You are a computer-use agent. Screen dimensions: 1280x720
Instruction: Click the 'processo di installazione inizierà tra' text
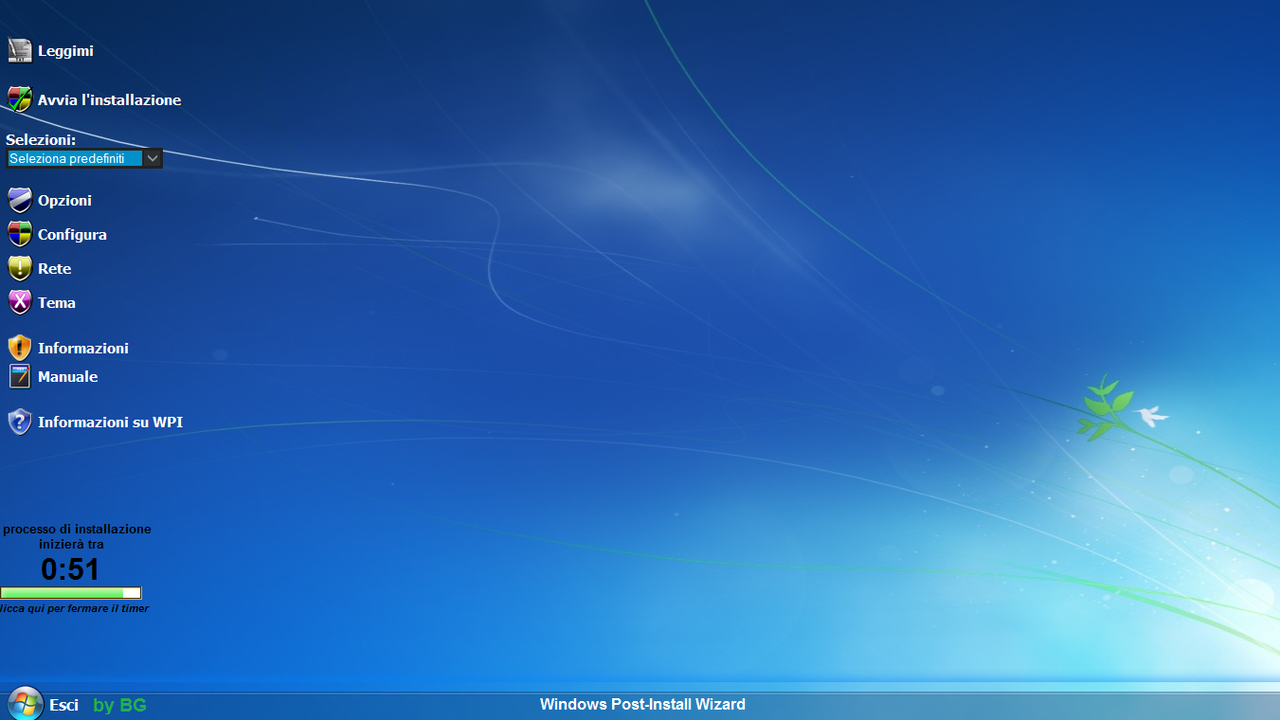[76, 536]
